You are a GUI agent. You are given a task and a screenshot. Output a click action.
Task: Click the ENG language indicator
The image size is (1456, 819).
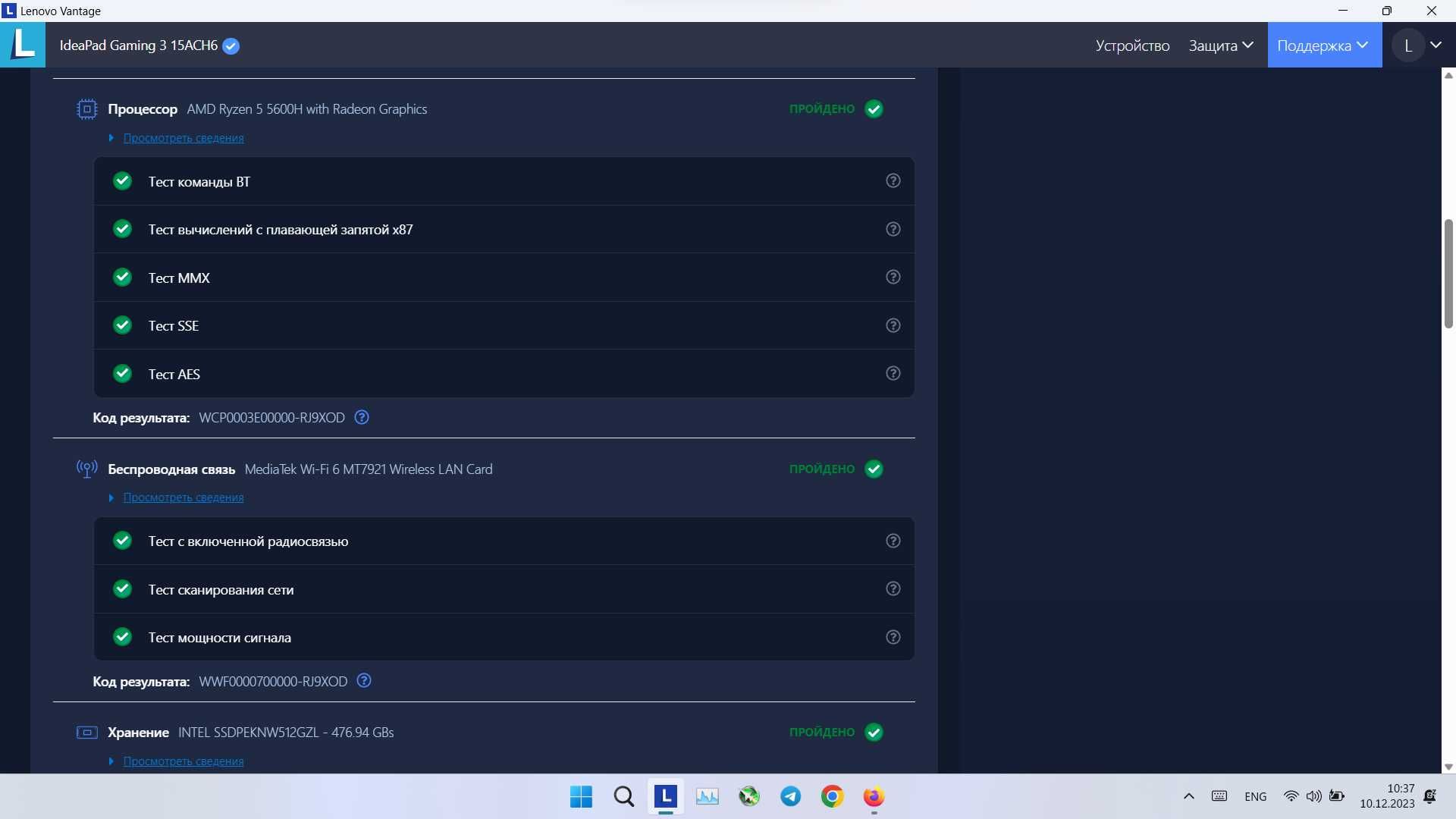1255,796
